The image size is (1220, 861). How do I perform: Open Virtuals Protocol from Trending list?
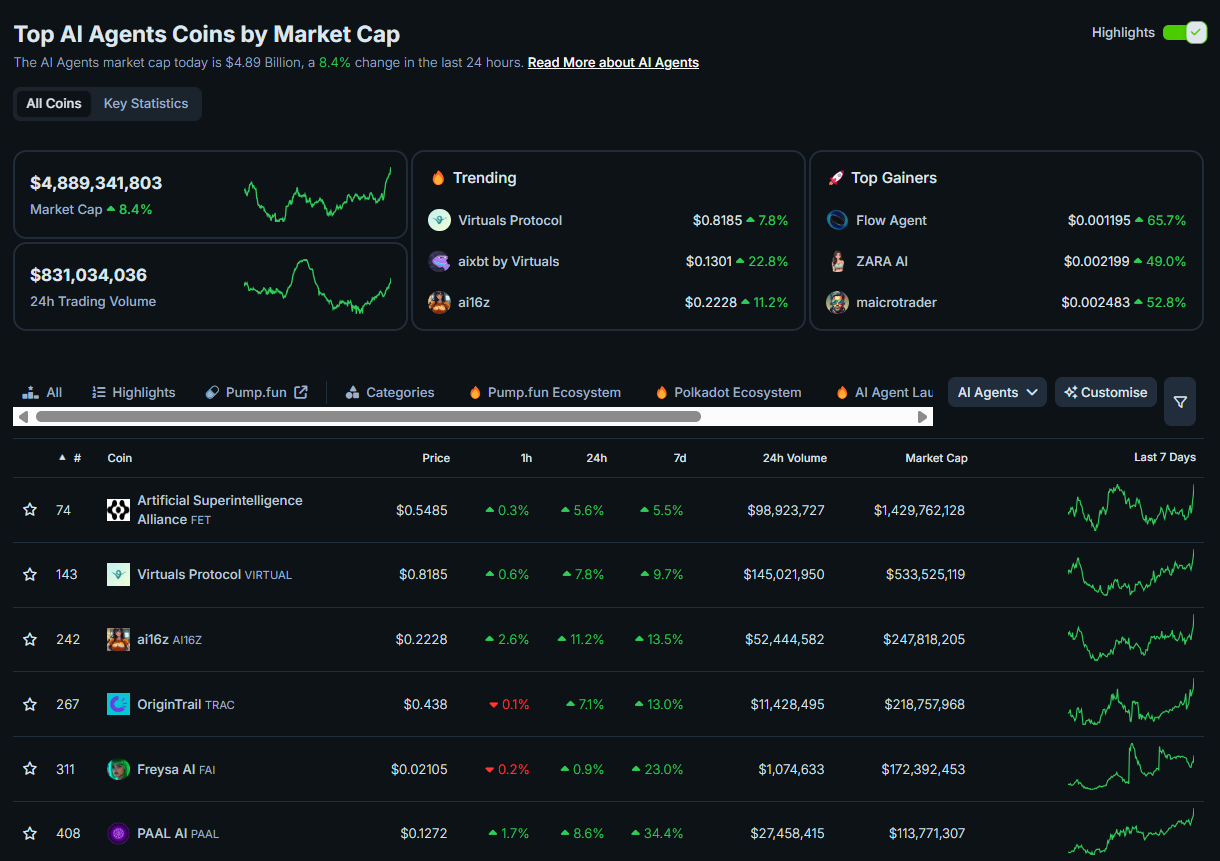[x=510, y=220]
